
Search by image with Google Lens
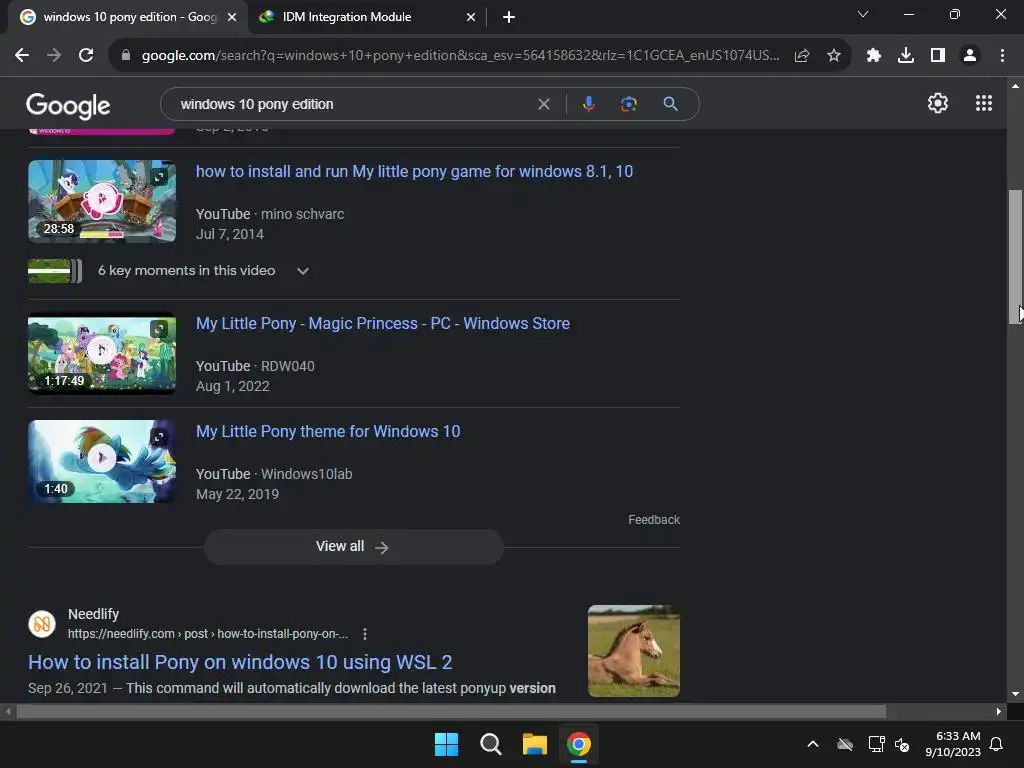pos(629,104)
